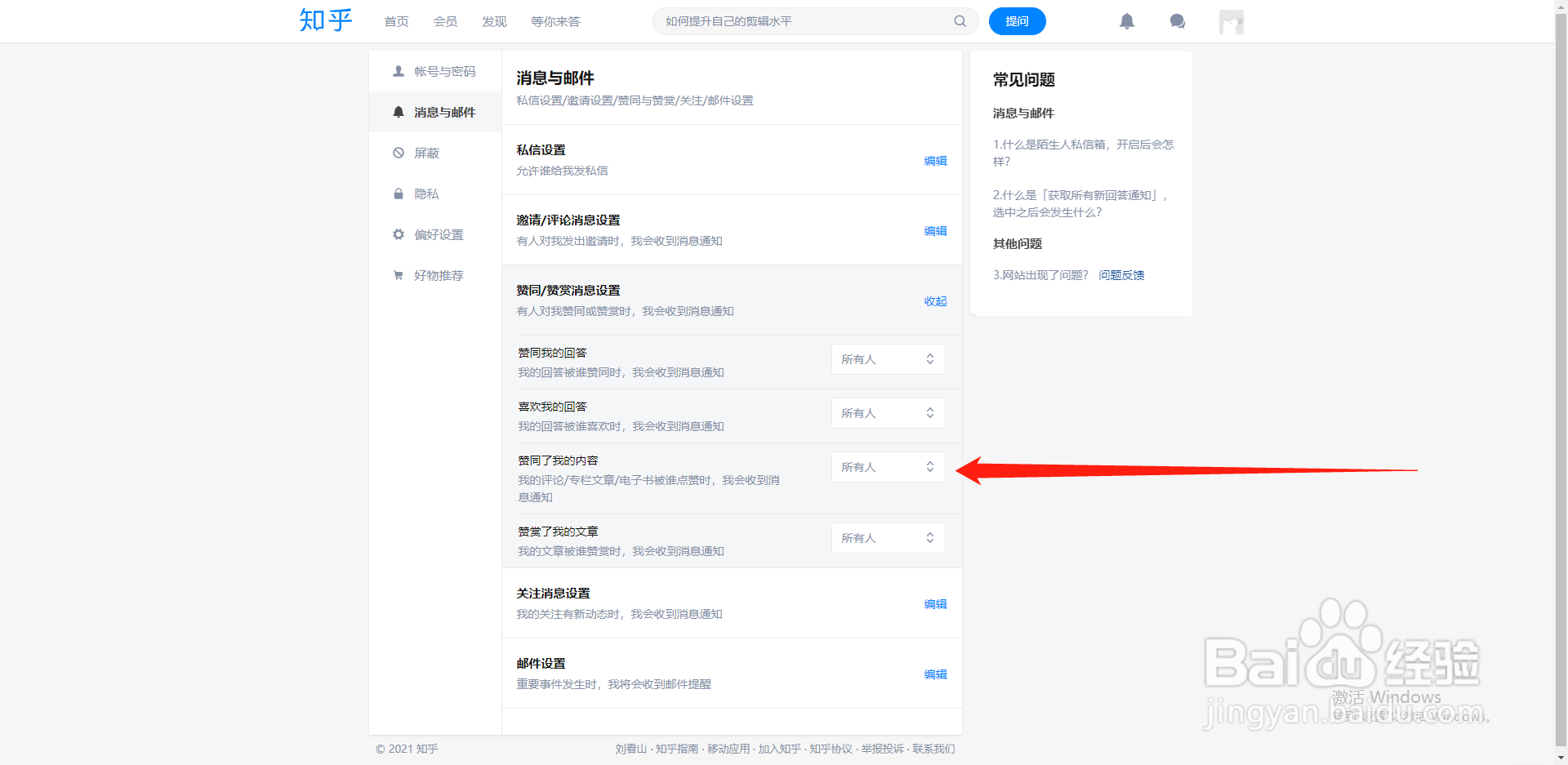Image resolution: width=1568 pixels, height=765 pixels.
Task: Collapse 赞同/赞赏消息设置 with 收起
Action: [x=935, y=301]
